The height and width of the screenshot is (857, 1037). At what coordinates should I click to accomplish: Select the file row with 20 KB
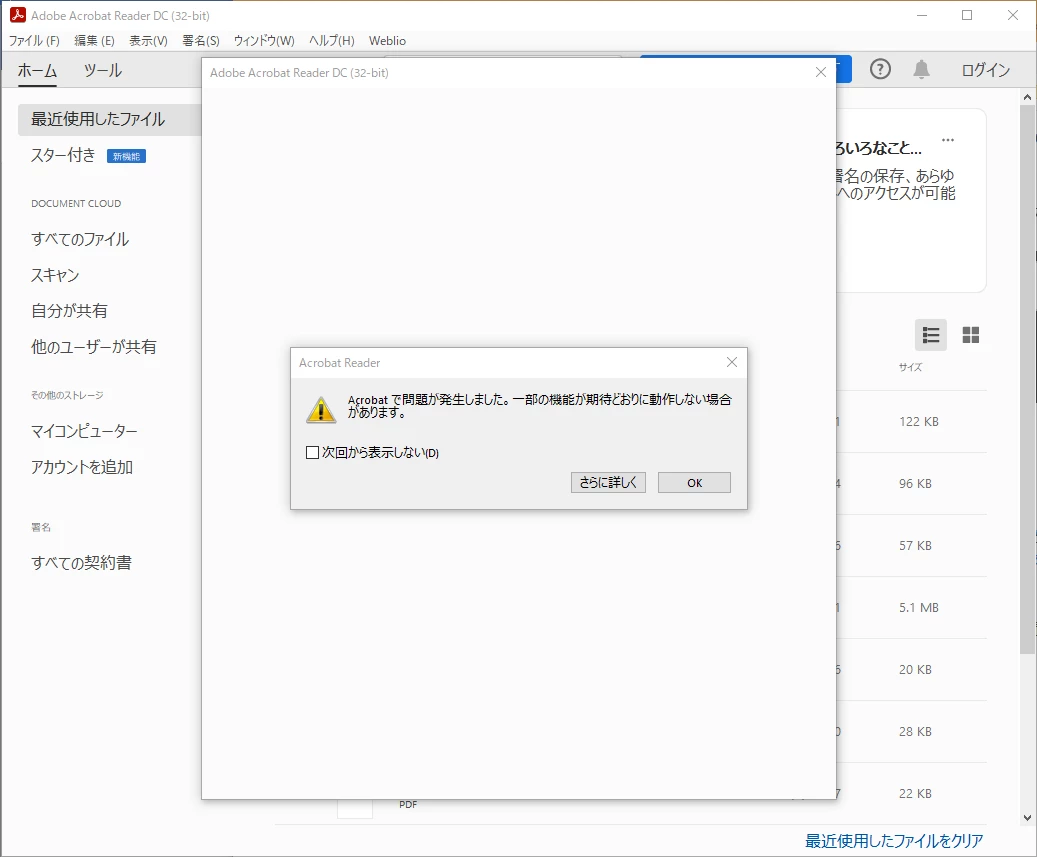(911, 669)
